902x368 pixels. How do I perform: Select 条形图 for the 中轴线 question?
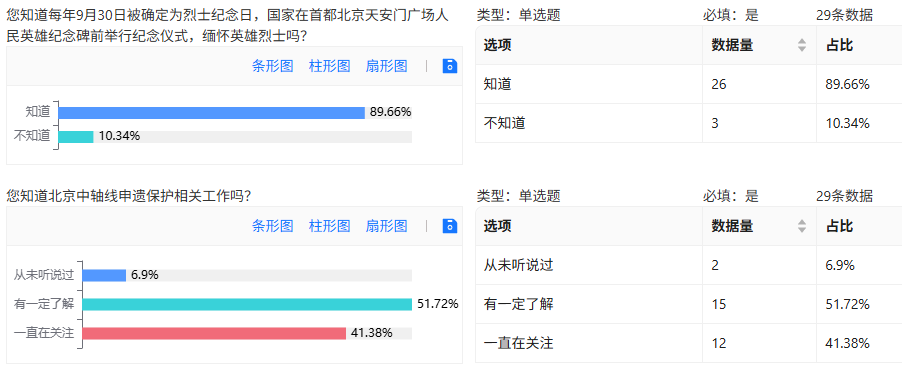[x=273, y=226]
